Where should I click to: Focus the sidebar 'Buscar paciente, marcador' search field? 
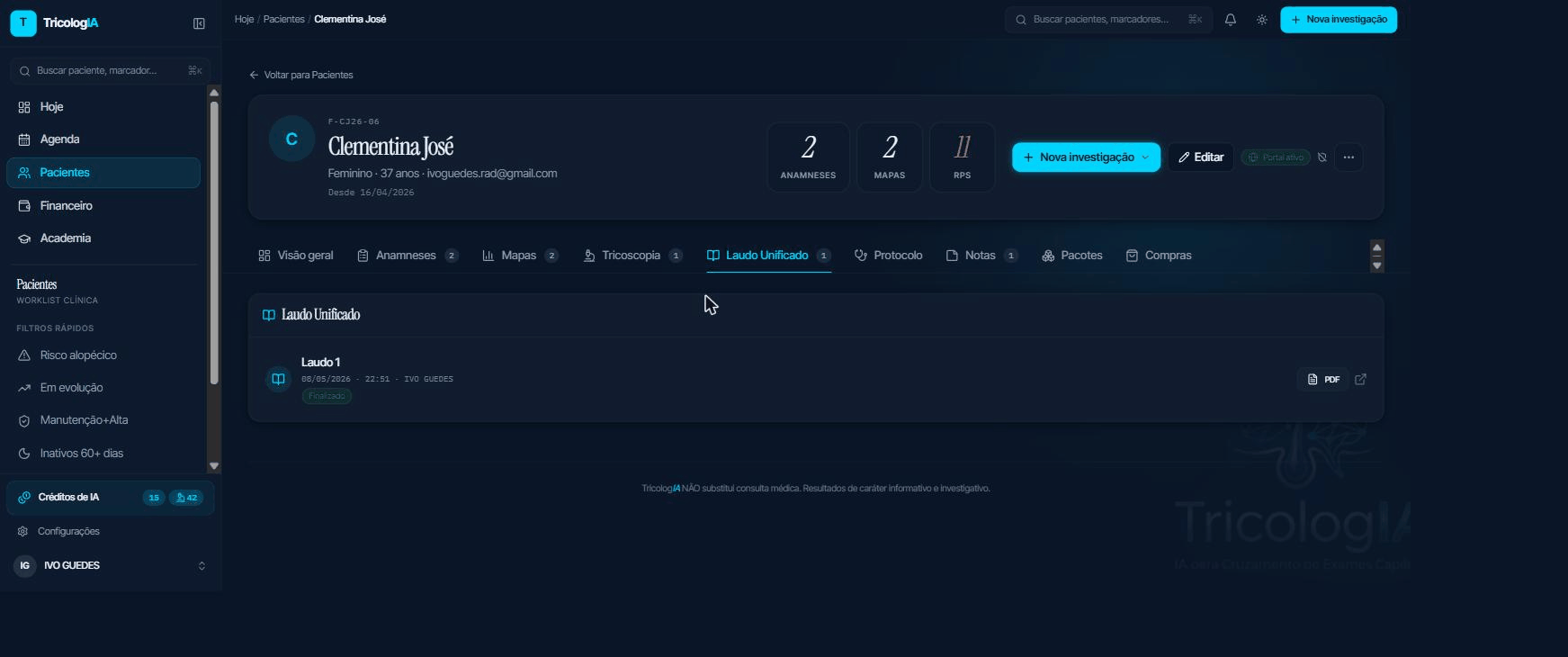click(110, 70)
